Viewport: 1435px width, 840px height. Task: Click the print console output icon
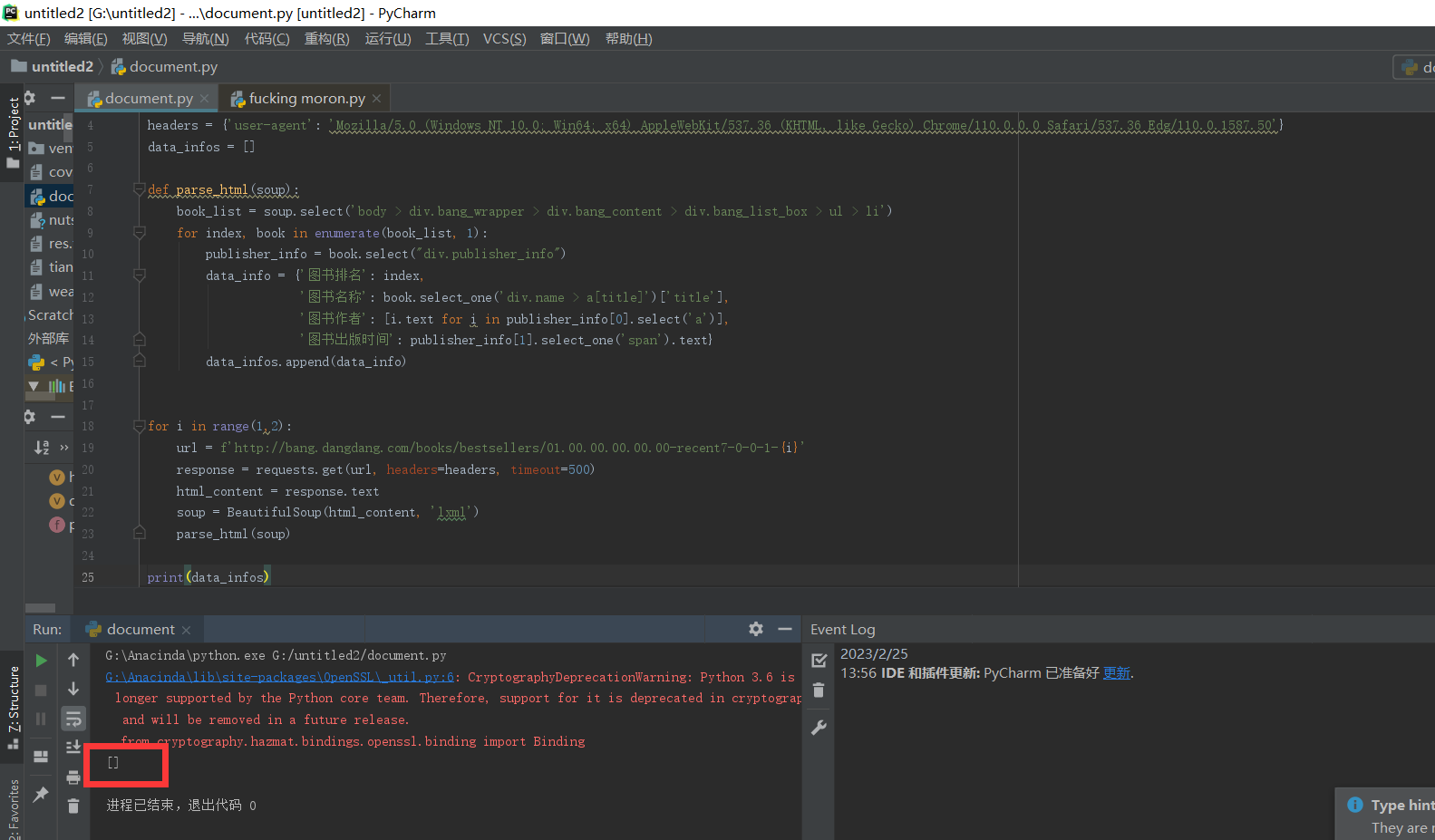coord(73,777)
